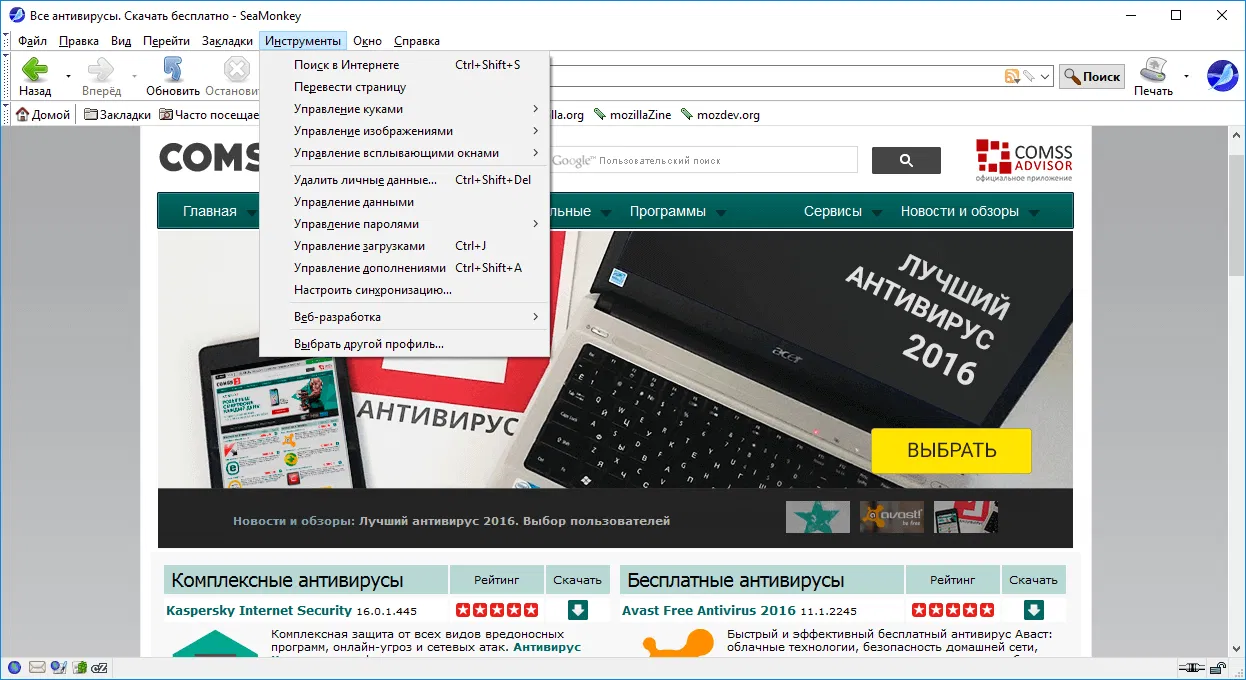Click Kaspersky green download arrow icon
Screen dimensions: 1246x680
click(x=577, y=609)
